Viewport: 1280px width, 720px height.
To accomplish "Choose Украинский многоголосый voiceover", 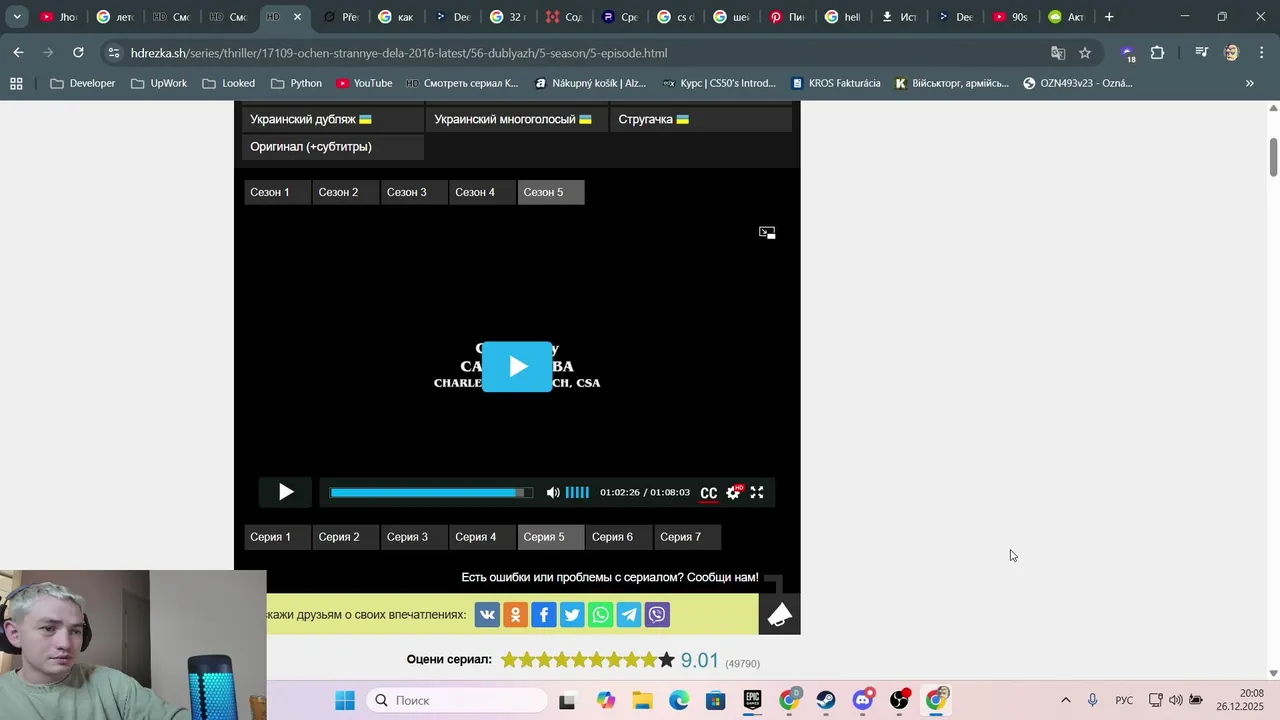I will pyautogui.click(x=517, y=119).
